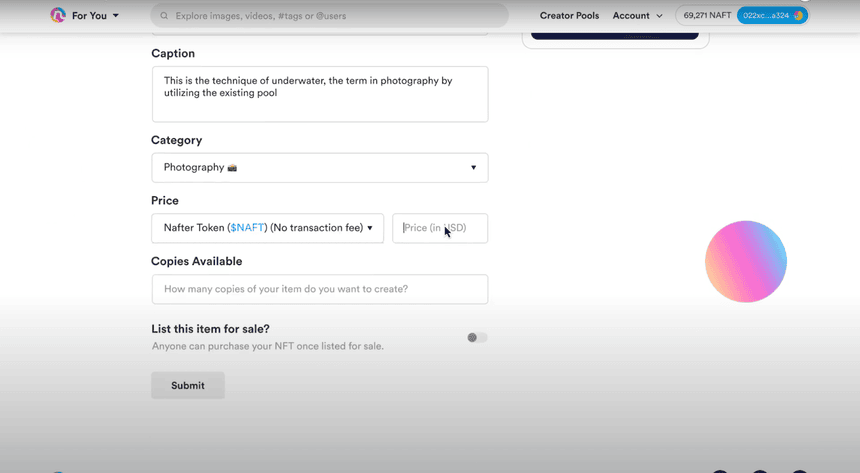Expand the Account menu
The height and width of the screenshot is (473, 860).
[x=637, y=16]
